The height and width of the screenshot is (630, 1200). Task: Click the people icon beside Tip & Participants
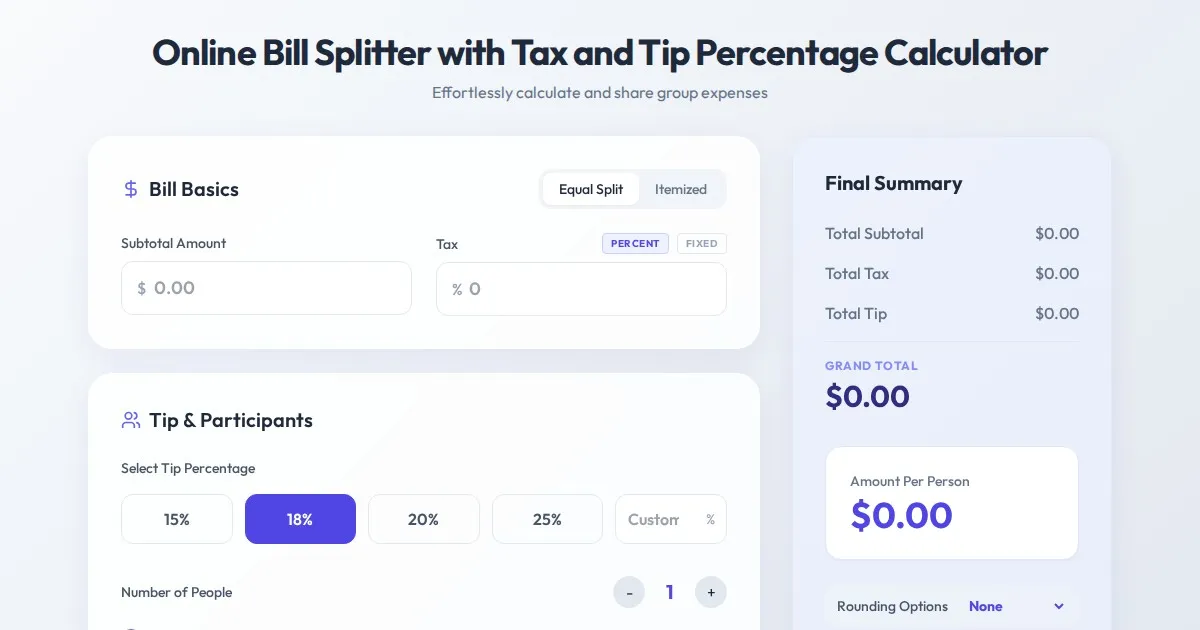131,420
